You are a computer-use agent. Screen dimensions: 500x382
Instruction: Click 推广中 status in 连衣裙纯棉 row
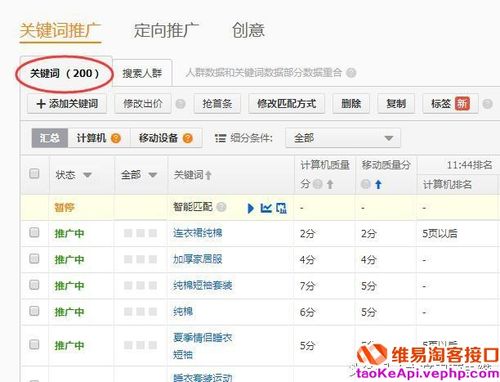[x=69, y=233]
